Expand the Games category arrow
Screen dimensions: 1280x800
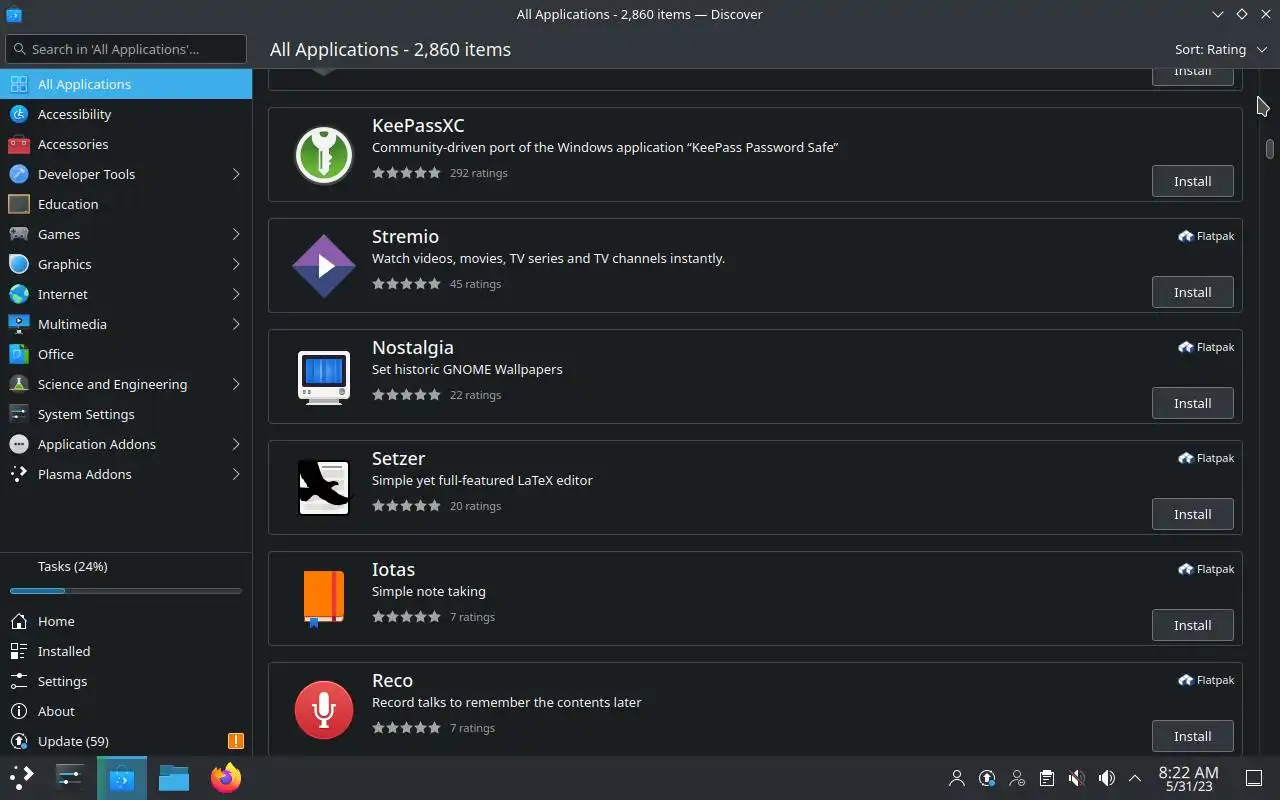236,234
